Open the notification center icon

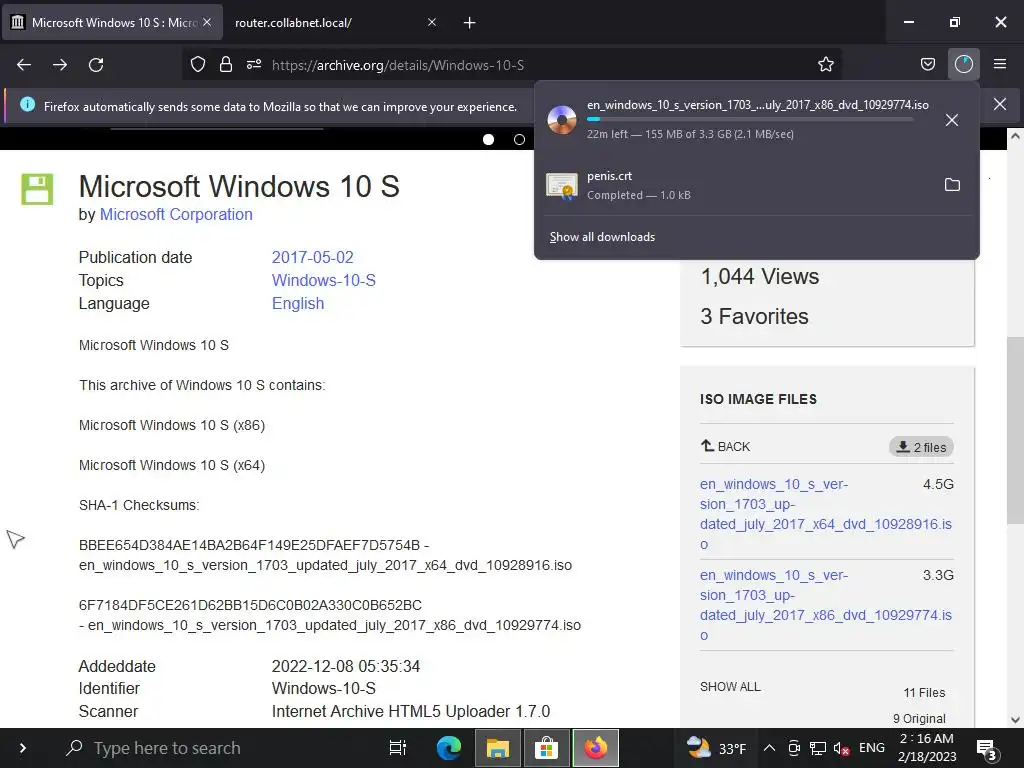[985, 750]
